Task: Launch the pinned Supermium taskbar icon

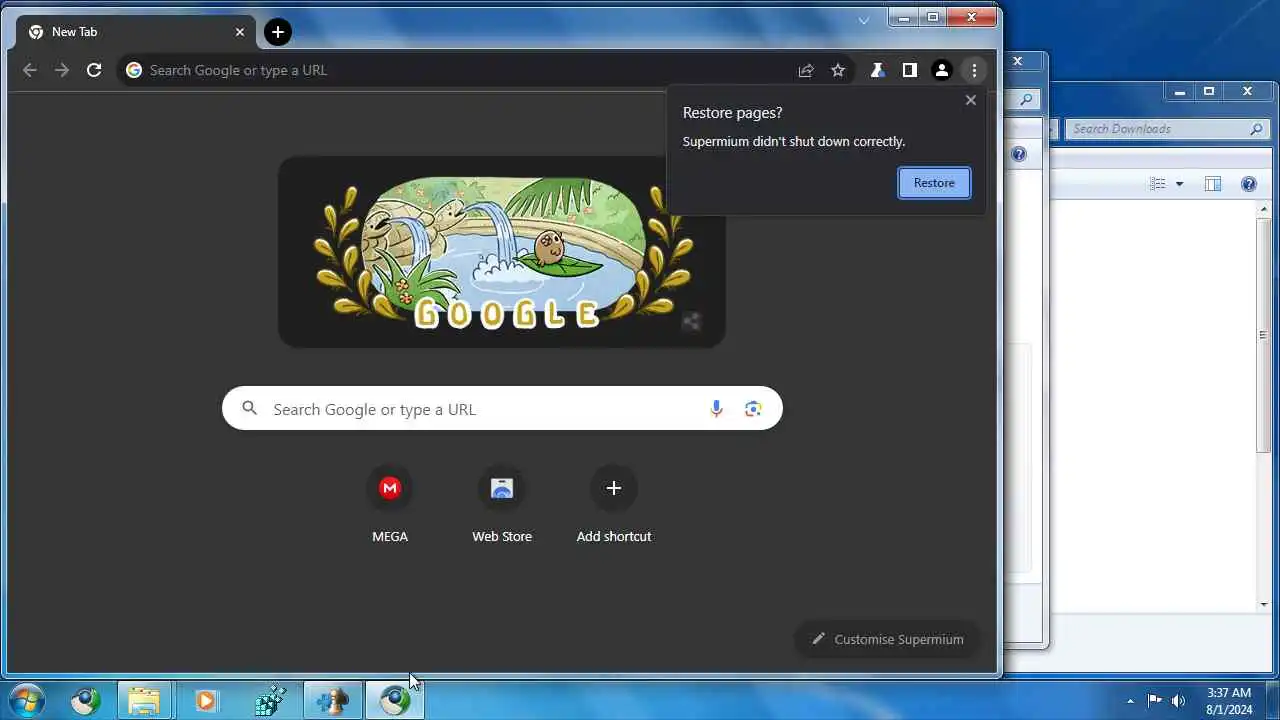Action: [x=86, y=701]
